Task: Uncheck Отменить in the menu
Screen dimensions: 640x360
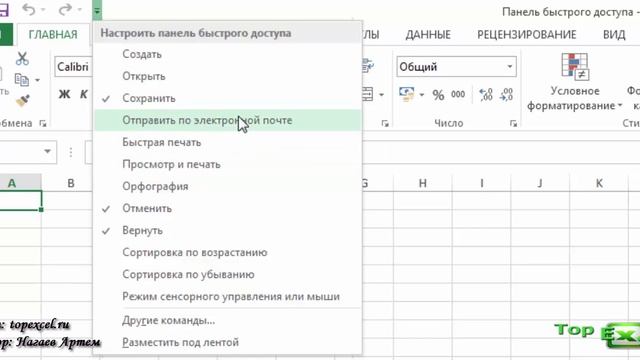Action: 228,209
